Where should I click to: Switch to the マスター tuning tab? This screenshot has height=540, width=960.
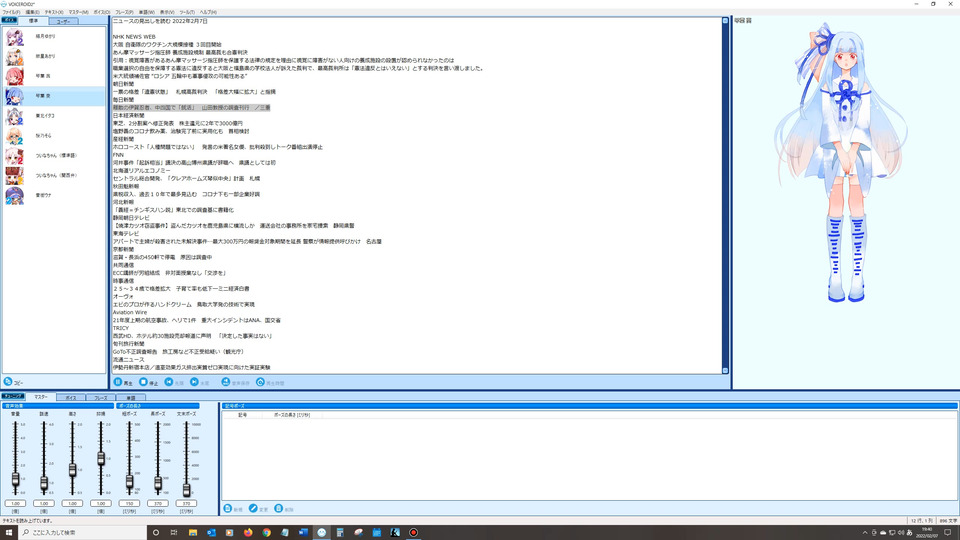(x=40, y=397)
